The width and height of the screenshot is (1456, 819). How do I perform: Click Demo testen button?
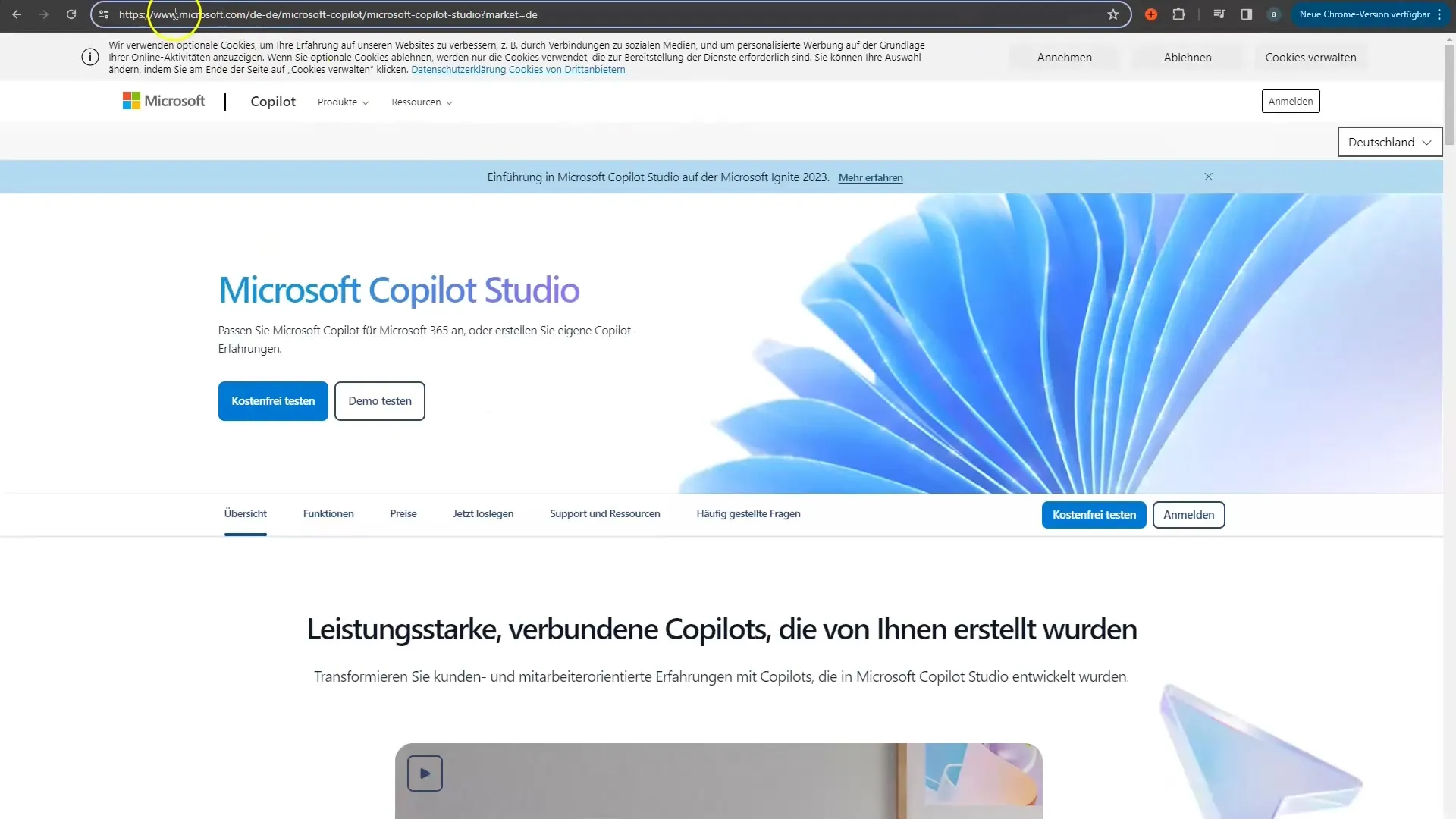(380, 401)
